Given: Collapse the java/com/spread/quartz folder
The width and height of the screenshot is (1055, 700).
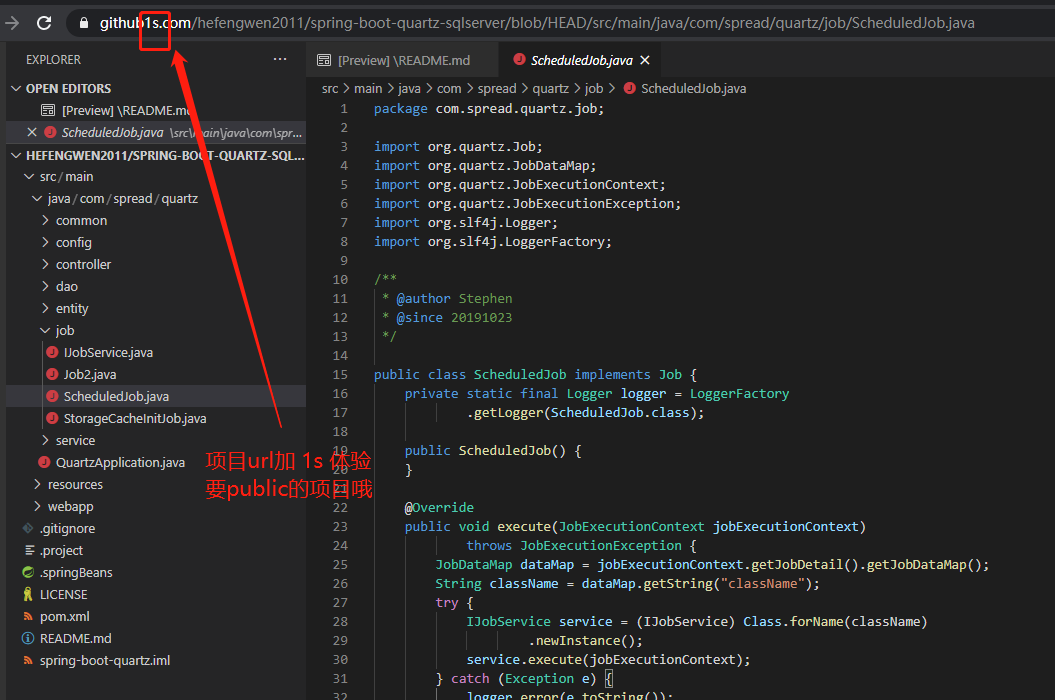Looking at the screenshot, I should tap(37, 199).
